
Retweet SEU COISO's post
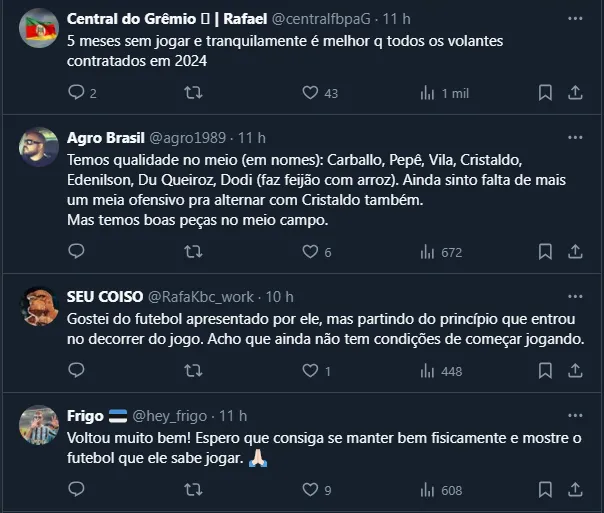tap(194, 371)
